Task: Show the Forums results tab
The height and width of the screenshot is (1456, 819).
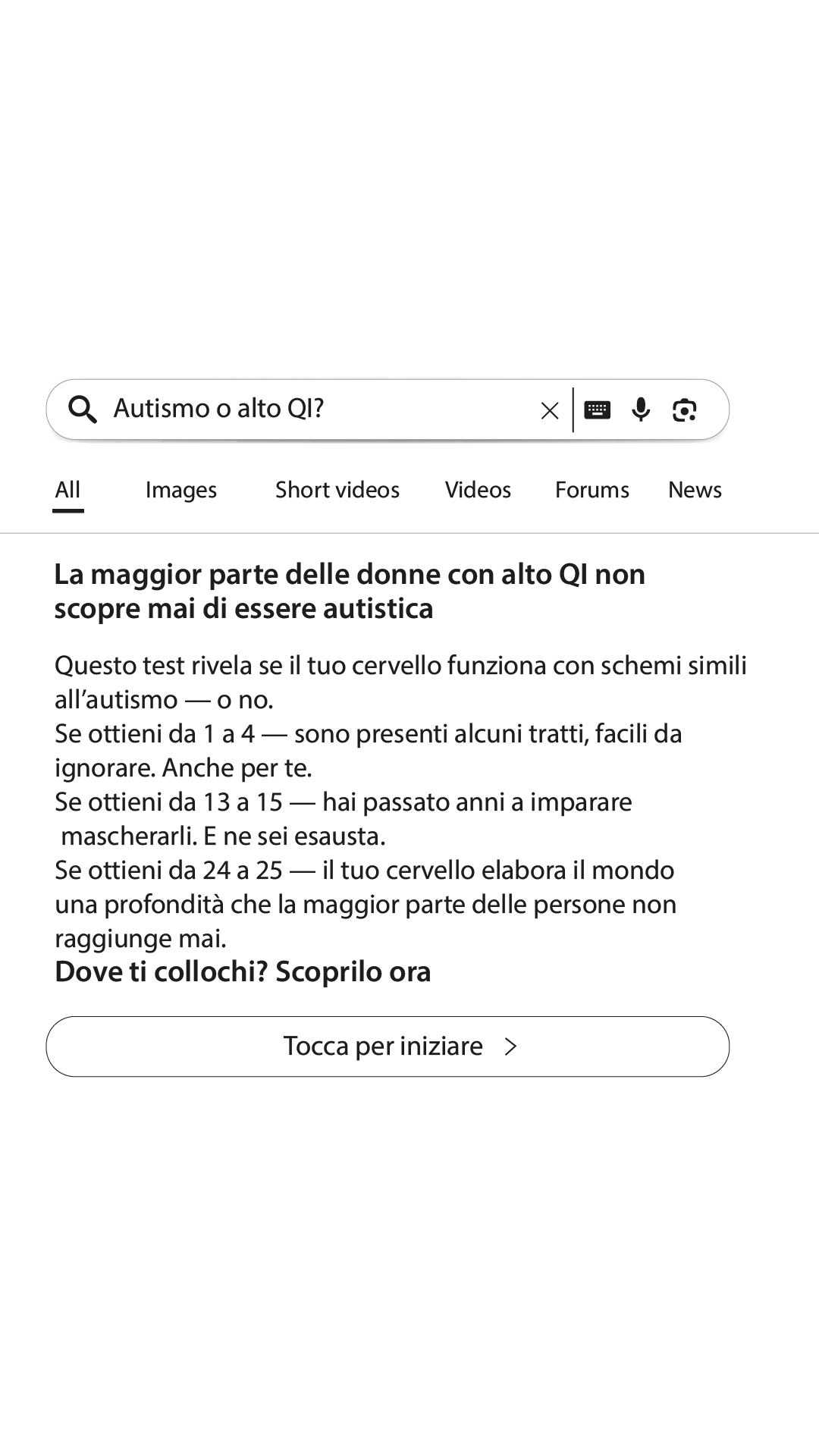Action: pyautogui.click(x=592, y=490)
